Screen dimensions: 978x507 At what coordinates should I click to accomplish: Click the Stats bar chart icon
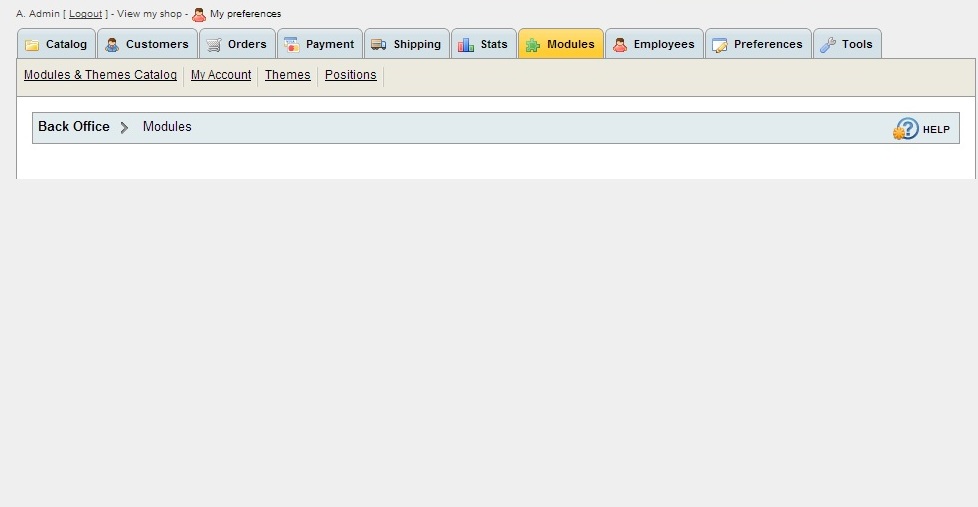pos(466,45)
